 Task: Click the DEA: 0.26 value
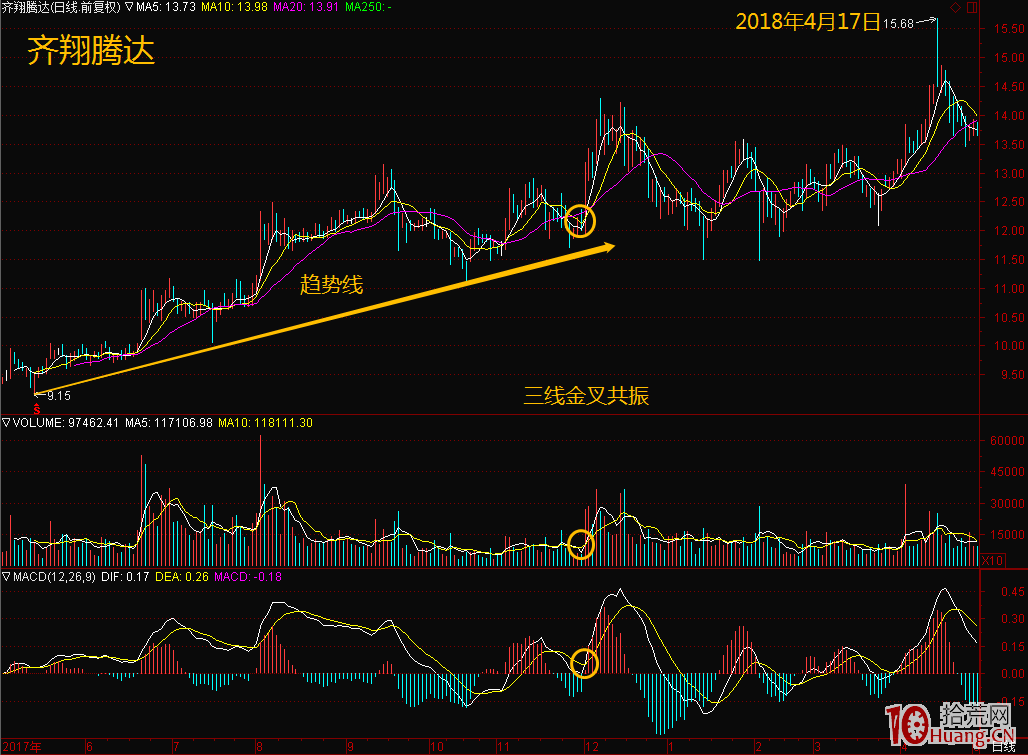(182, 577)
